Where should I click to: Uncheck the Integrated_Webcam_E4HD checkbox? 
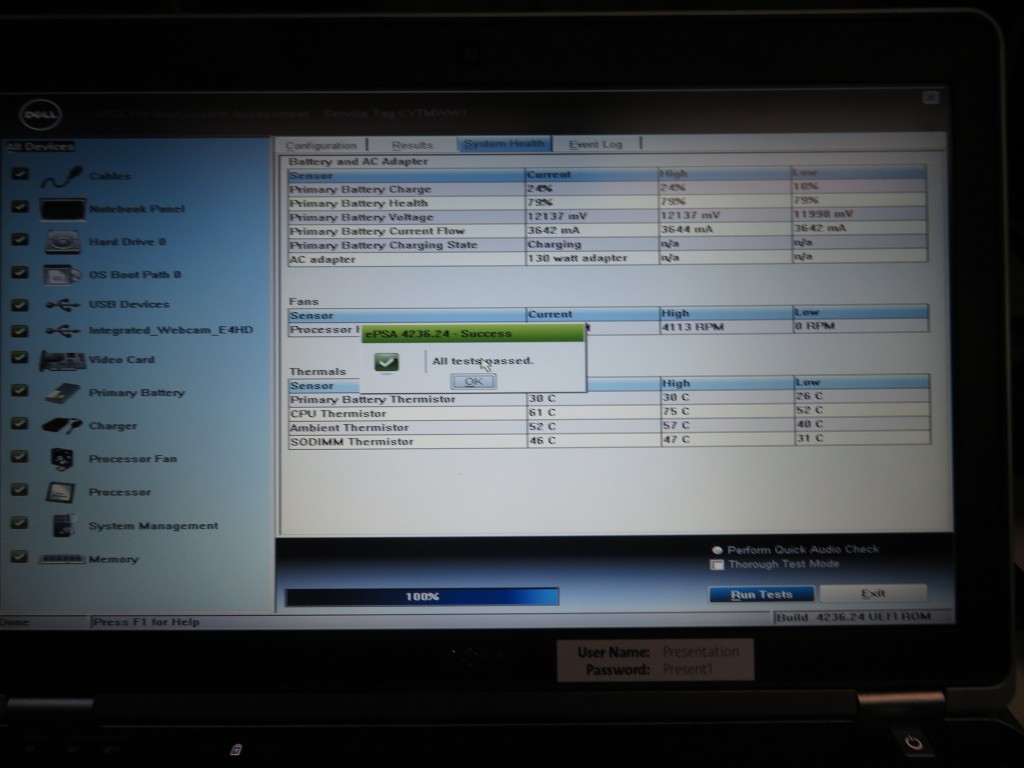tap(20, 331)
